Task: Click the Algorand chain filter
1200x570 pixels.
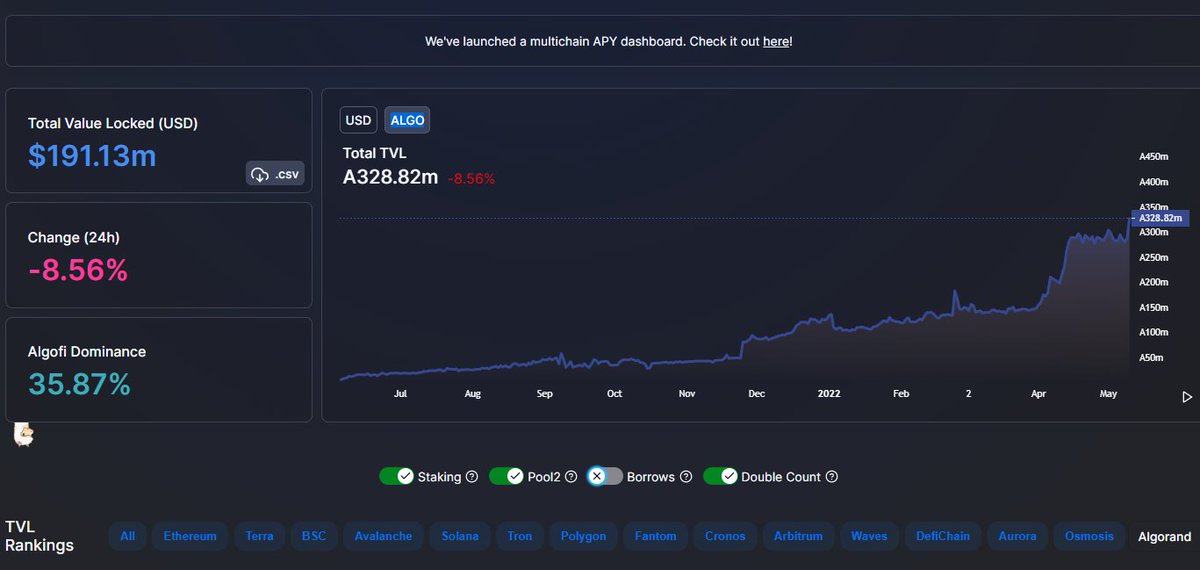Action: (x=1165, y=537)
